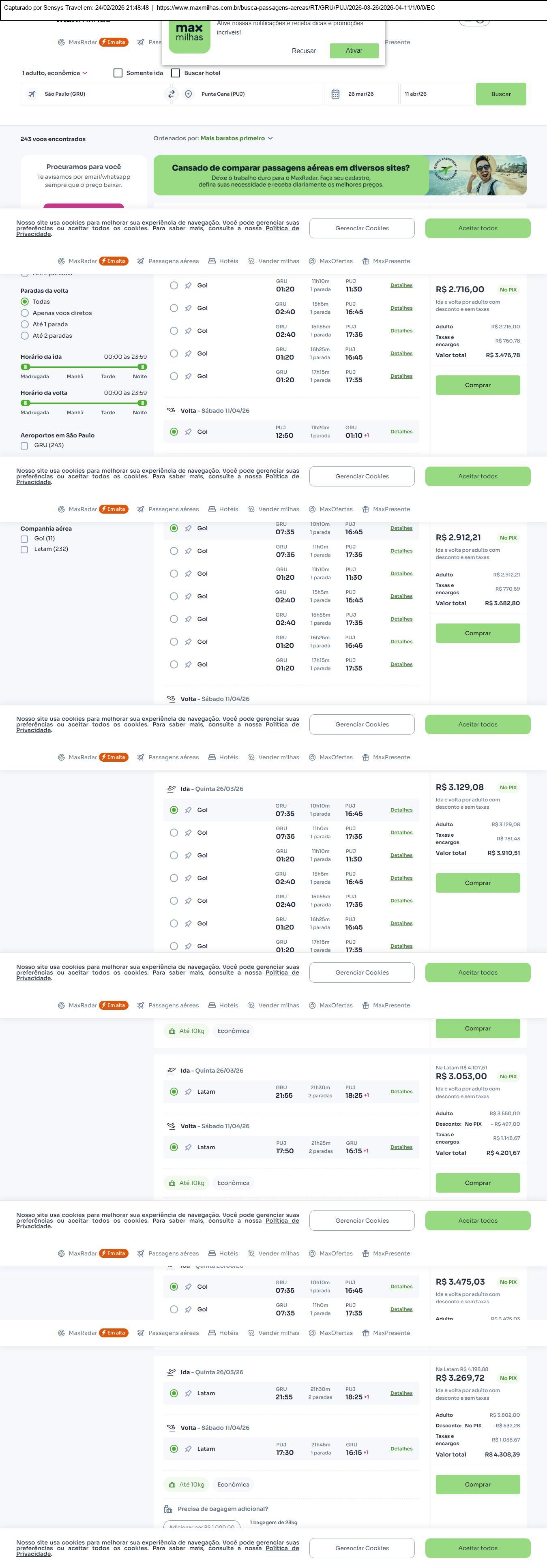Screen dimensions: 547x1568
Task: Select 'Apenas voos diretos' return stops option
Action: tap(25, 313)
